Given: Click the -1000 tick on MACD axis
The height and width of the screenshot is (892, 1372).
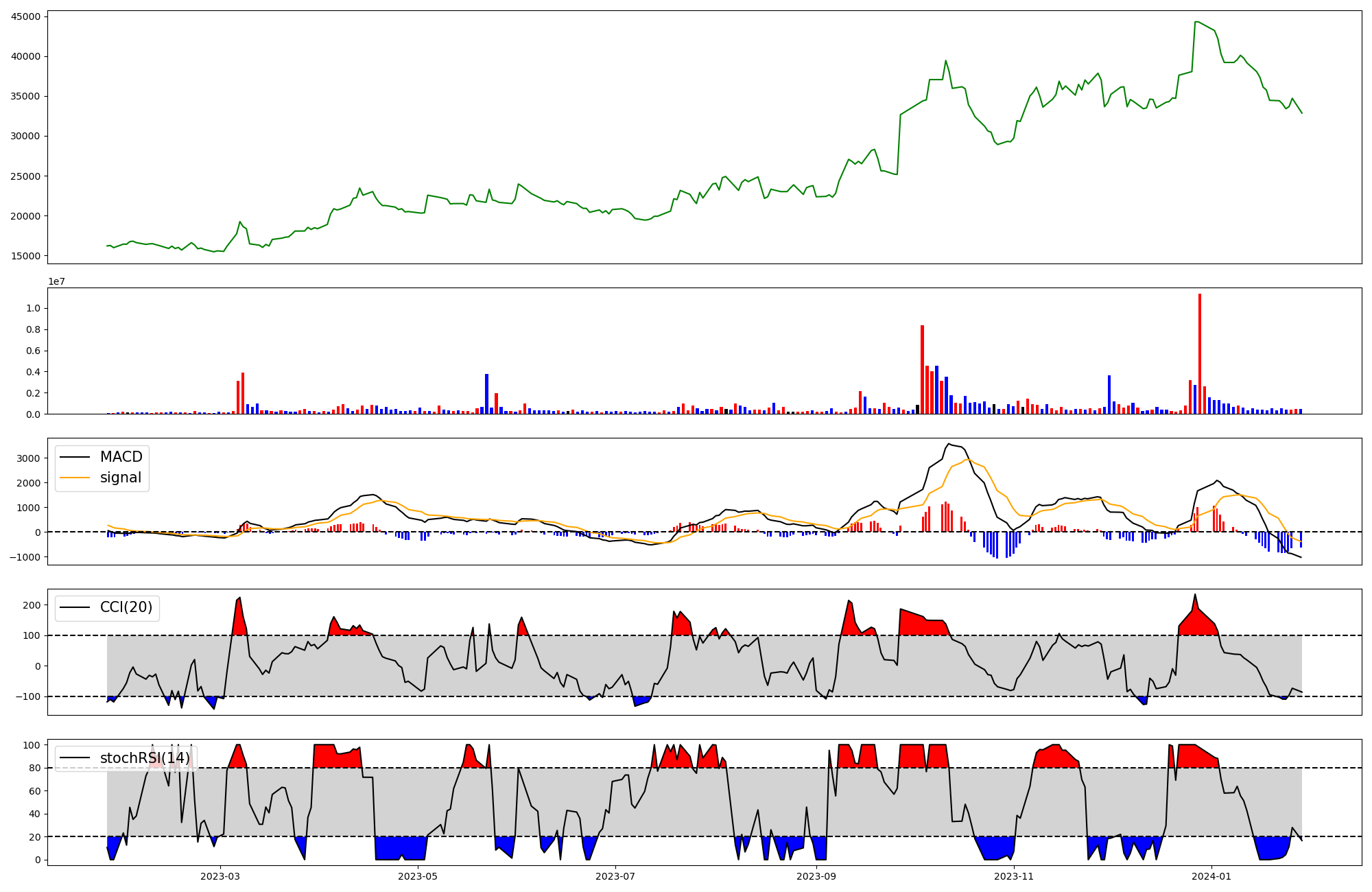Looking at the screenshot, I should pyautogui.click(x=25, y=557).
